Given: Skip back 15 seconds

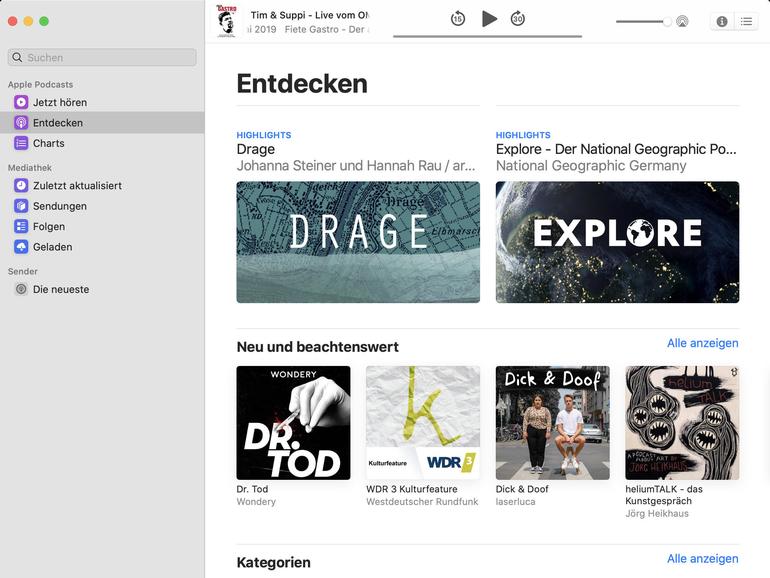Looking at the screenshot, I should click(x=458, y=19).
